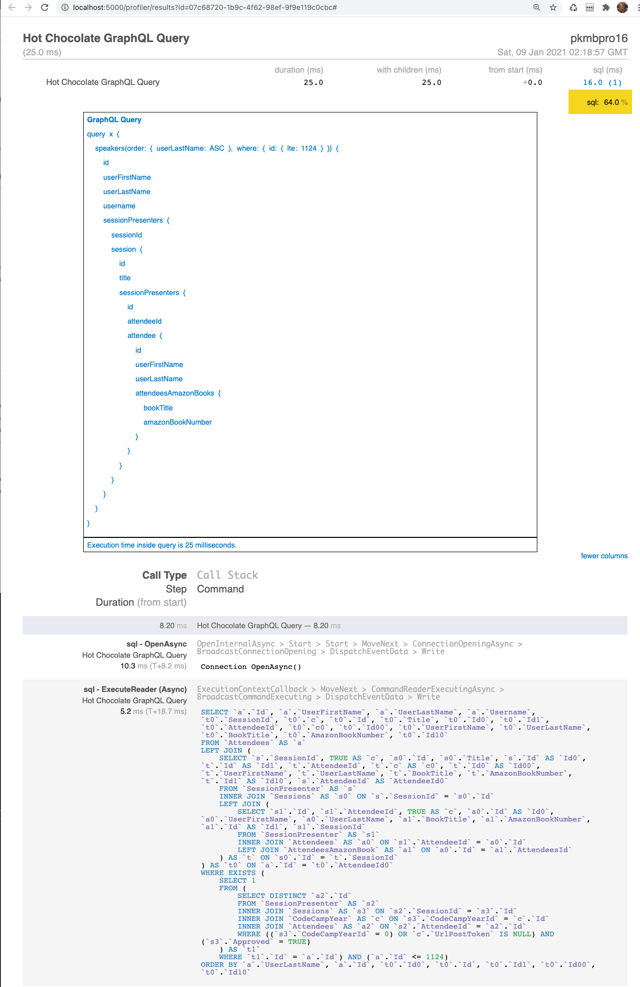This screenshot has height=987, width=640.
Task: Click the Hot Chocolate GraphQL Query page title
Action: pyautogui.click(x=106, y=38)
